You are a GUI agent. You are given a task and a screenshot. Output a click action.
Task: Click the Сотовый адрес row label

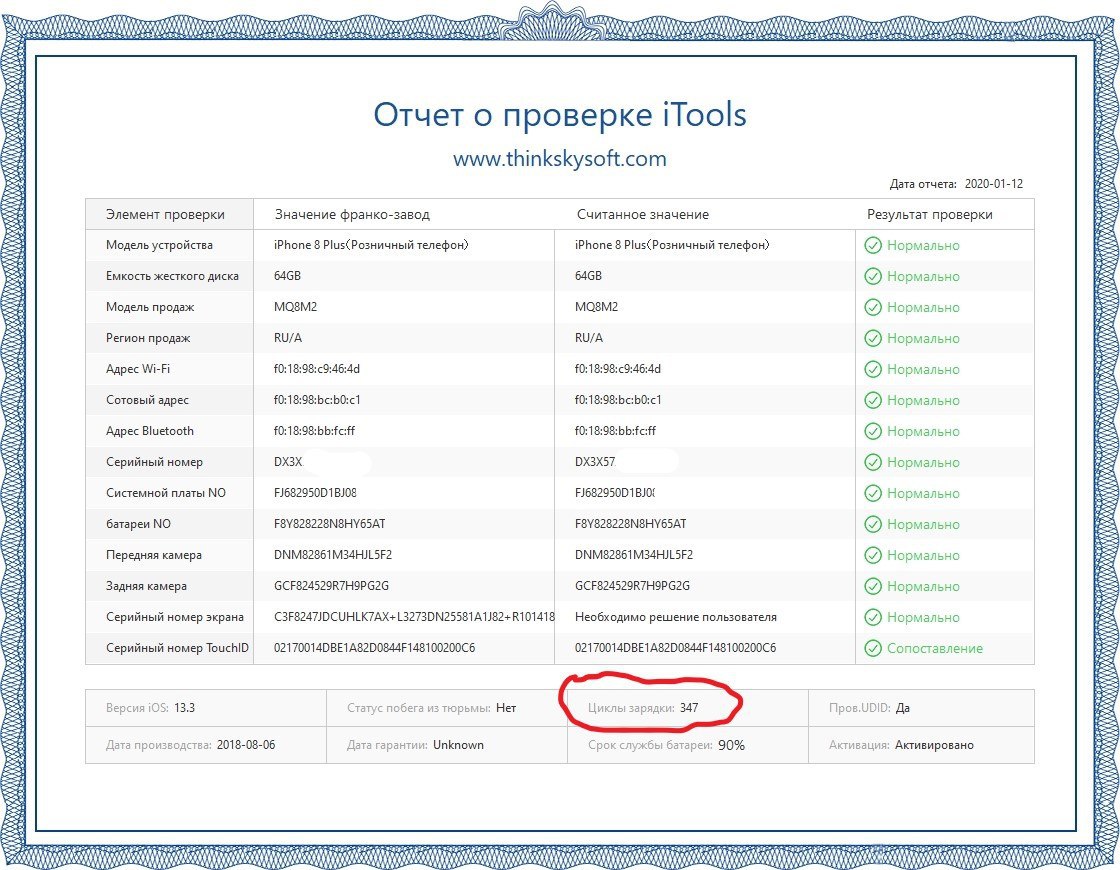tap(147, 400)
